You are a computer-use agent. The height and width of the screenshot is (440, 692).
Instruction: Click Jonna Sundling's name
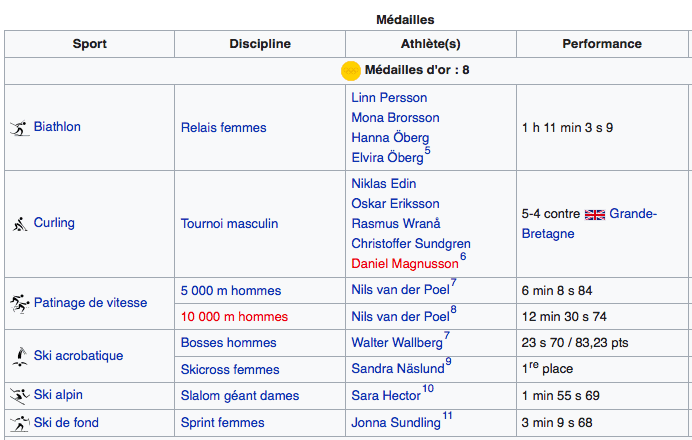[x=395, y=423]
